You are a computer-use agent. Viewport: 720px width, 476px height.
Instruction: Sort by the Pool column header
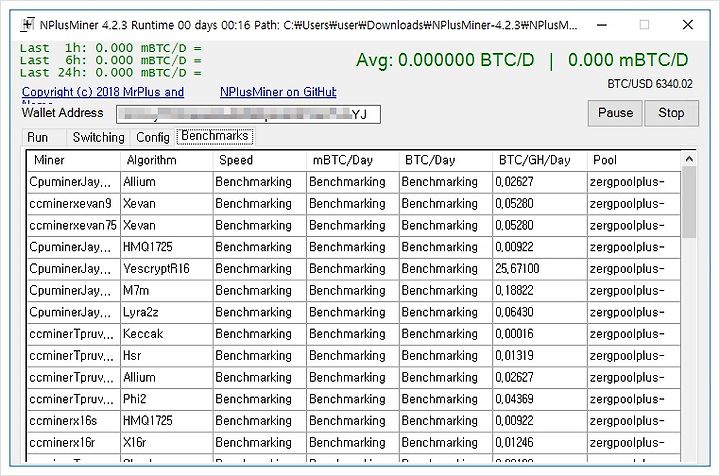pyautogui.click(x=634, y=160)
